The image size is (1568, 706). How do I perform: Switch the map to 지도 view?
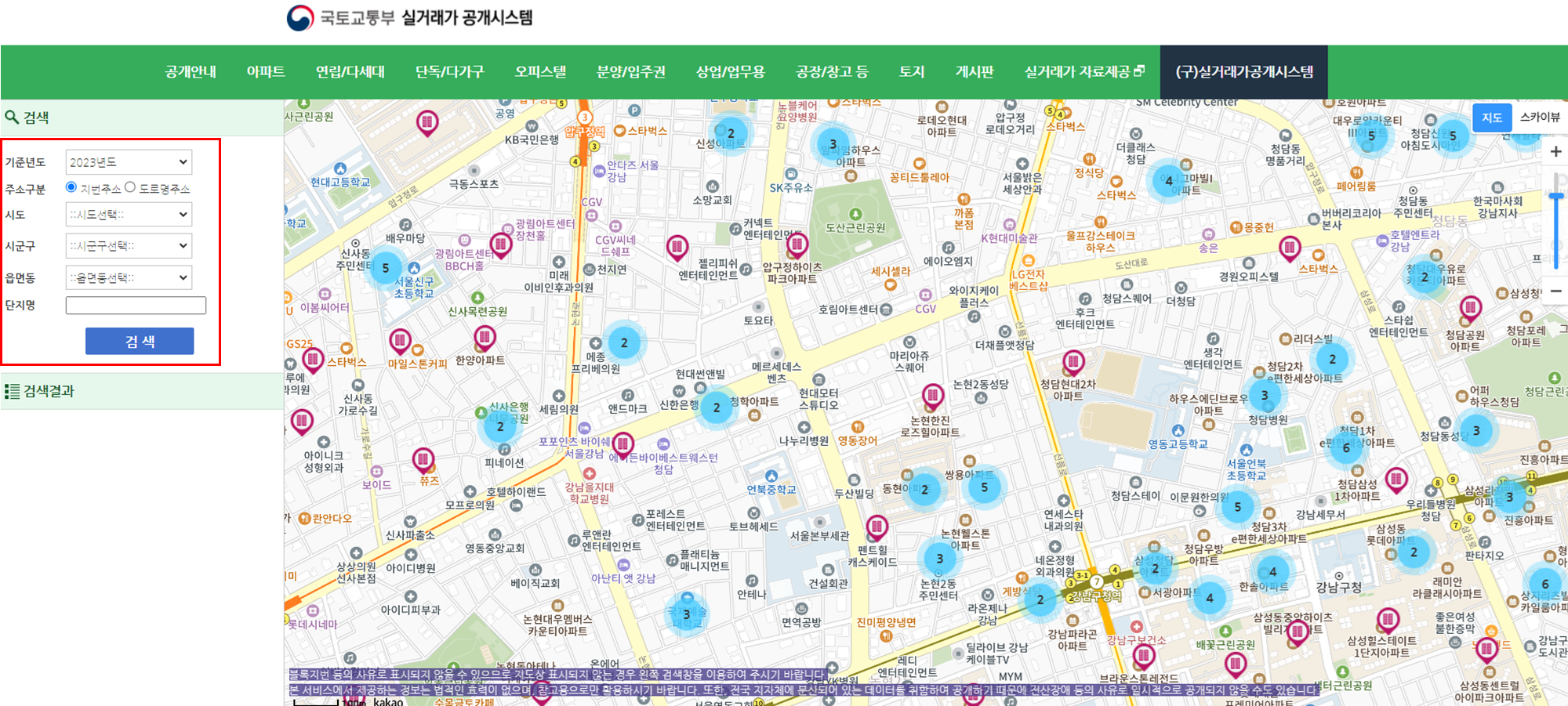(1492, 118)
